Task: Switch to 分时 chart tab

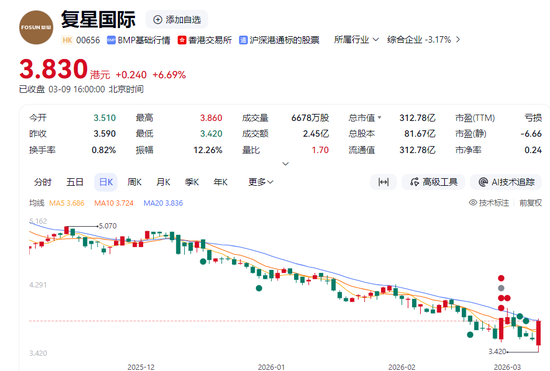Action: (x=43, y=182)
